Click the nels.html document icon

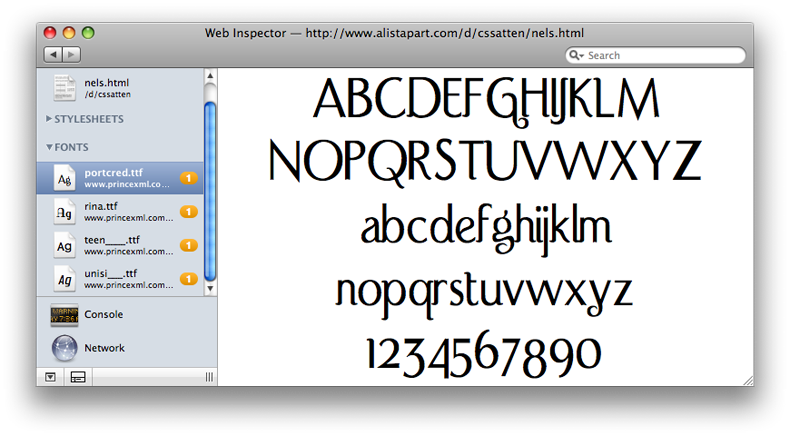point(65,88)
